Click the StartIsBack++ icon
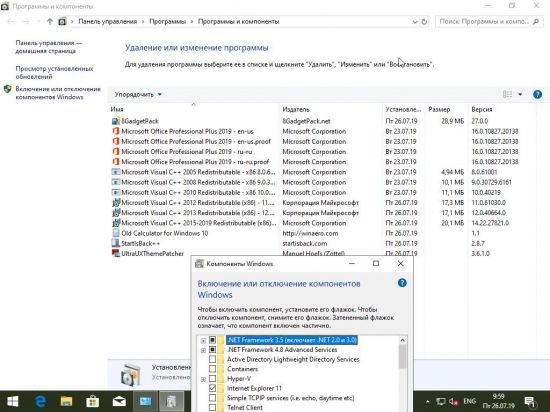This screenshot has width=550, height=412. [116, 243]
